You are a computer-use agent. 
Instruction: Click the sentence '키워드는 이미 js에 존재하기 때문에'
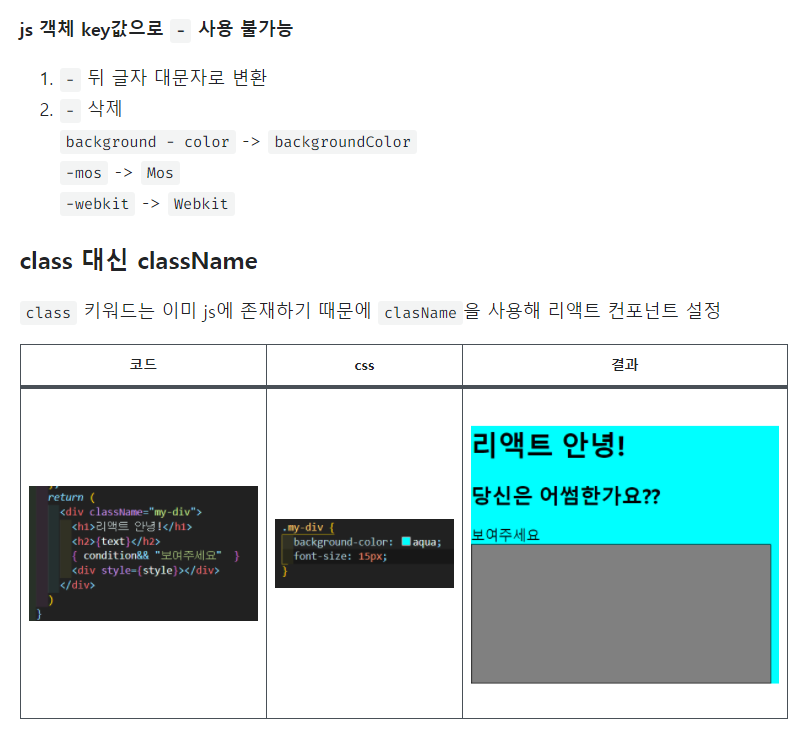pos(227,310)
